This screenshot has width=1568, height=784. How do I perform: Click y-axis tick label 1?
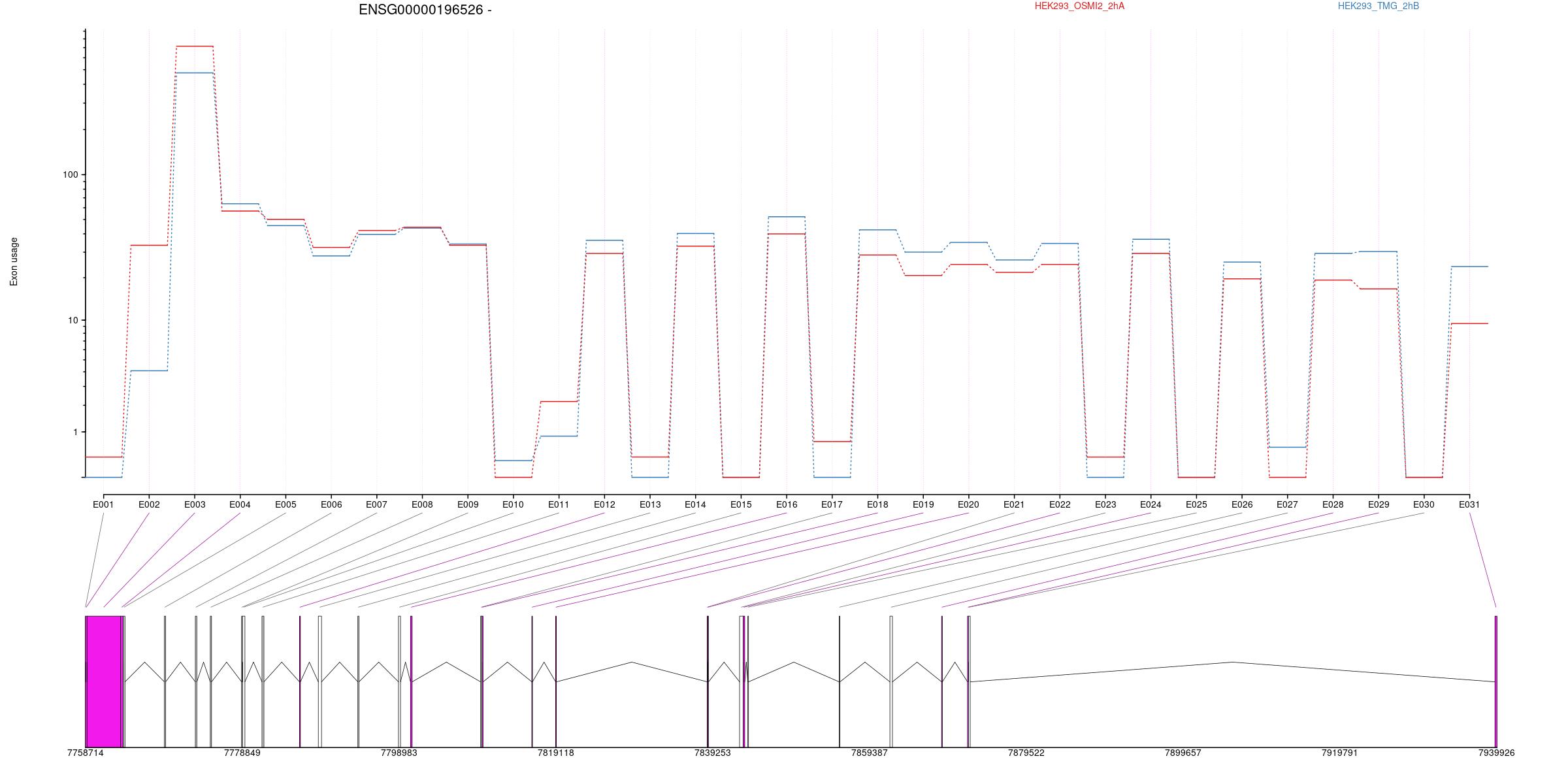point(75,432)
